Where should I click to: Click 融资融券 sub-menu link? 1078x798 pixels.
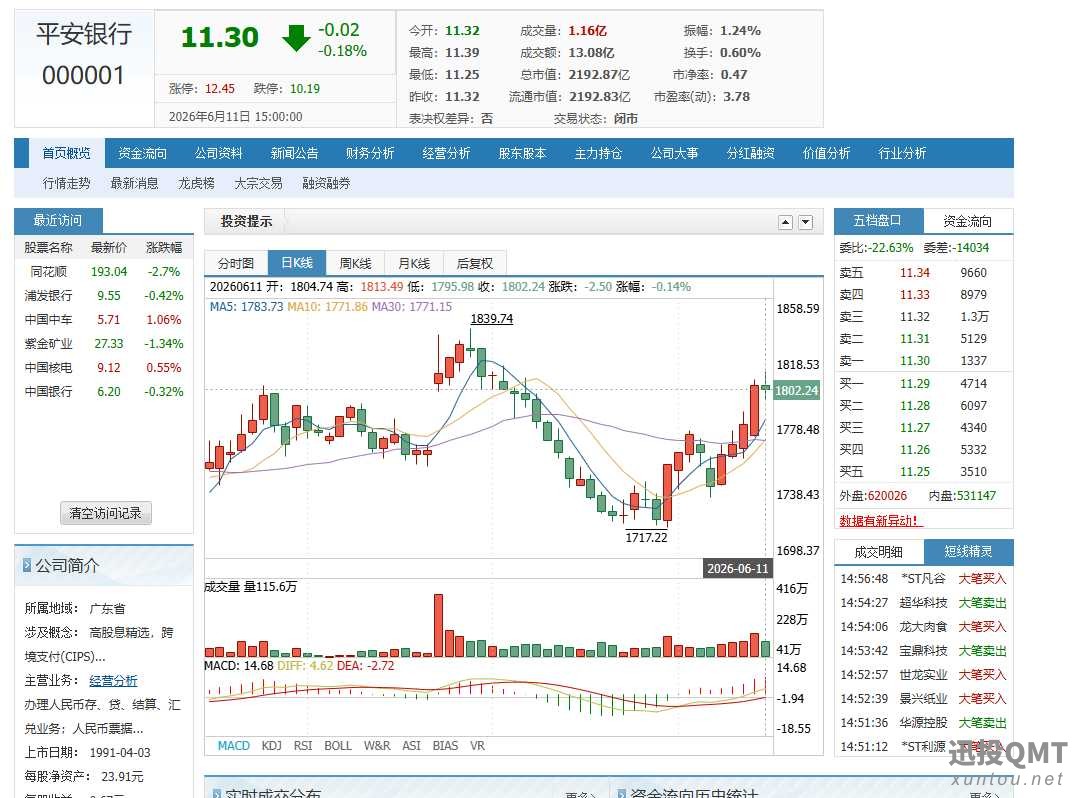click(x=326, y=183)
